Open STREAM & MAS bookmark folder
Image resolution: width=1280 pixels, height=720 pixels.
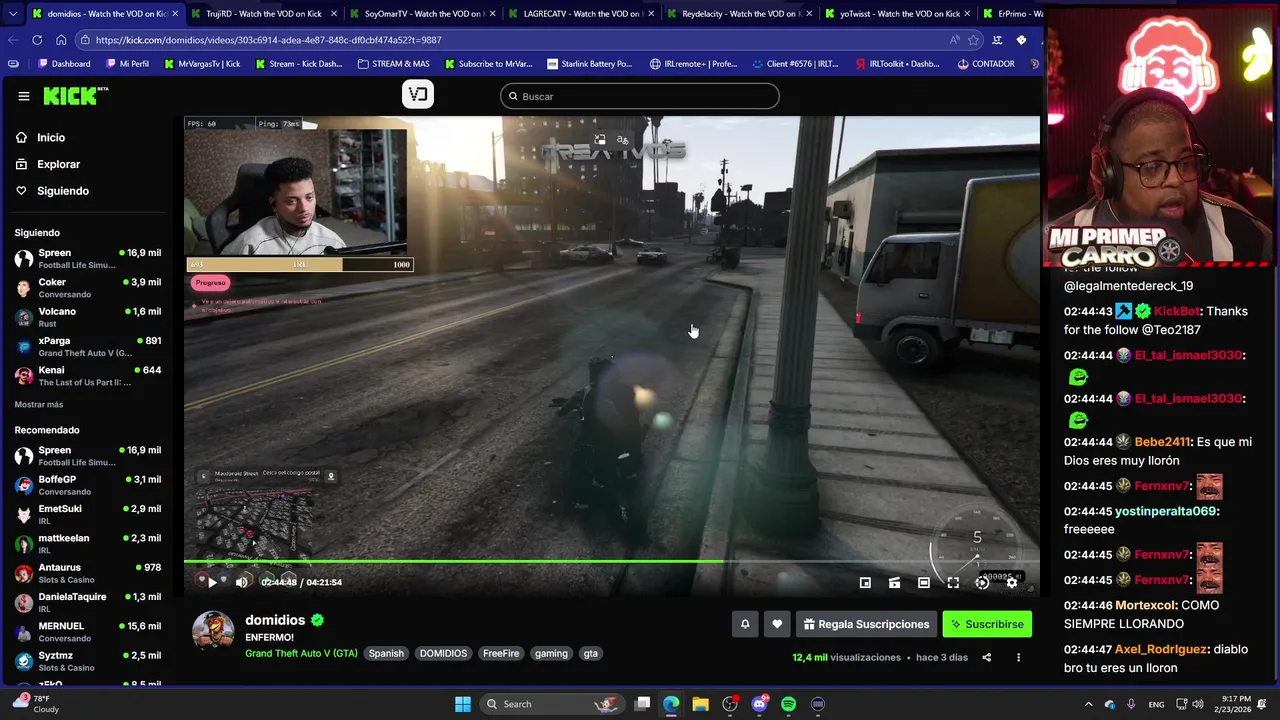coord(394,64)
